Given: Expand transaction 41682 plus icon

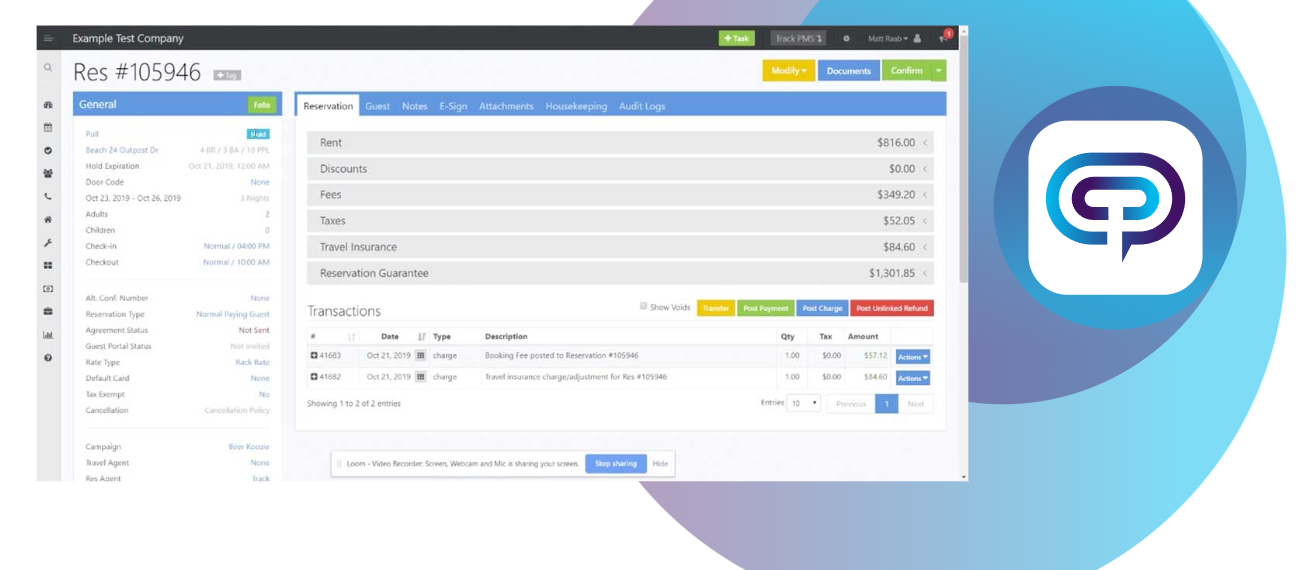Looking at the screenshot, I should [314, 377].
